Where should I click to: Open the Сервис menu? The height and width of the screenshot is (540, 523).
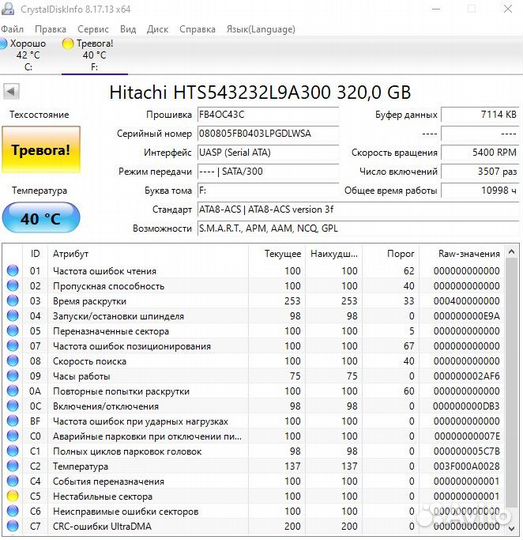point(93,29)
